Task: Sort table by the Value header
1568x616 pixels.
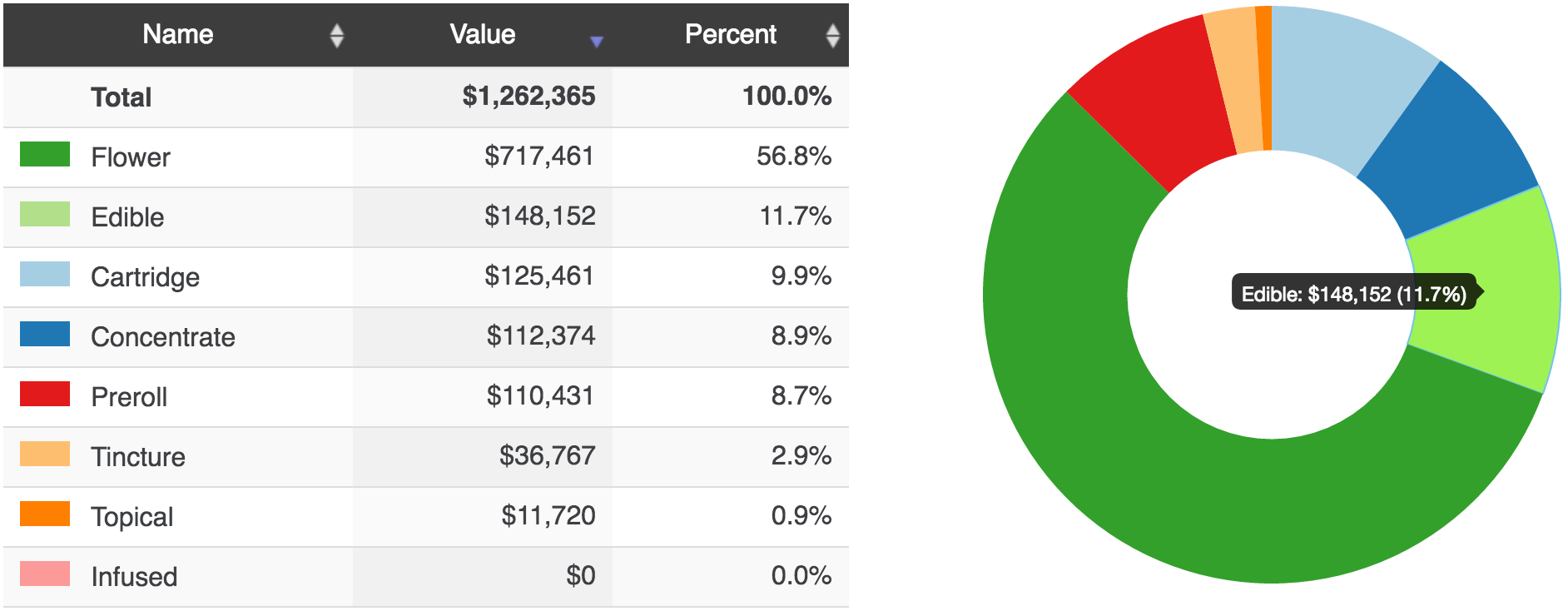Action: (482, 34)
